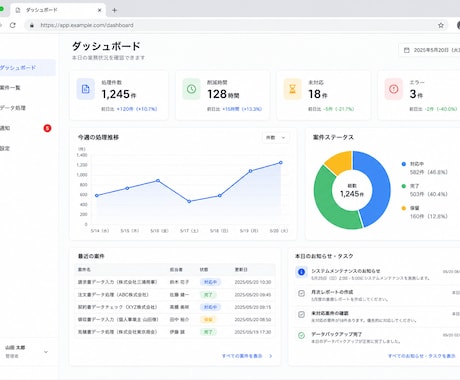Open 通知 in the sidebar
The image size is (460, 380).
(x=27, y=128)
